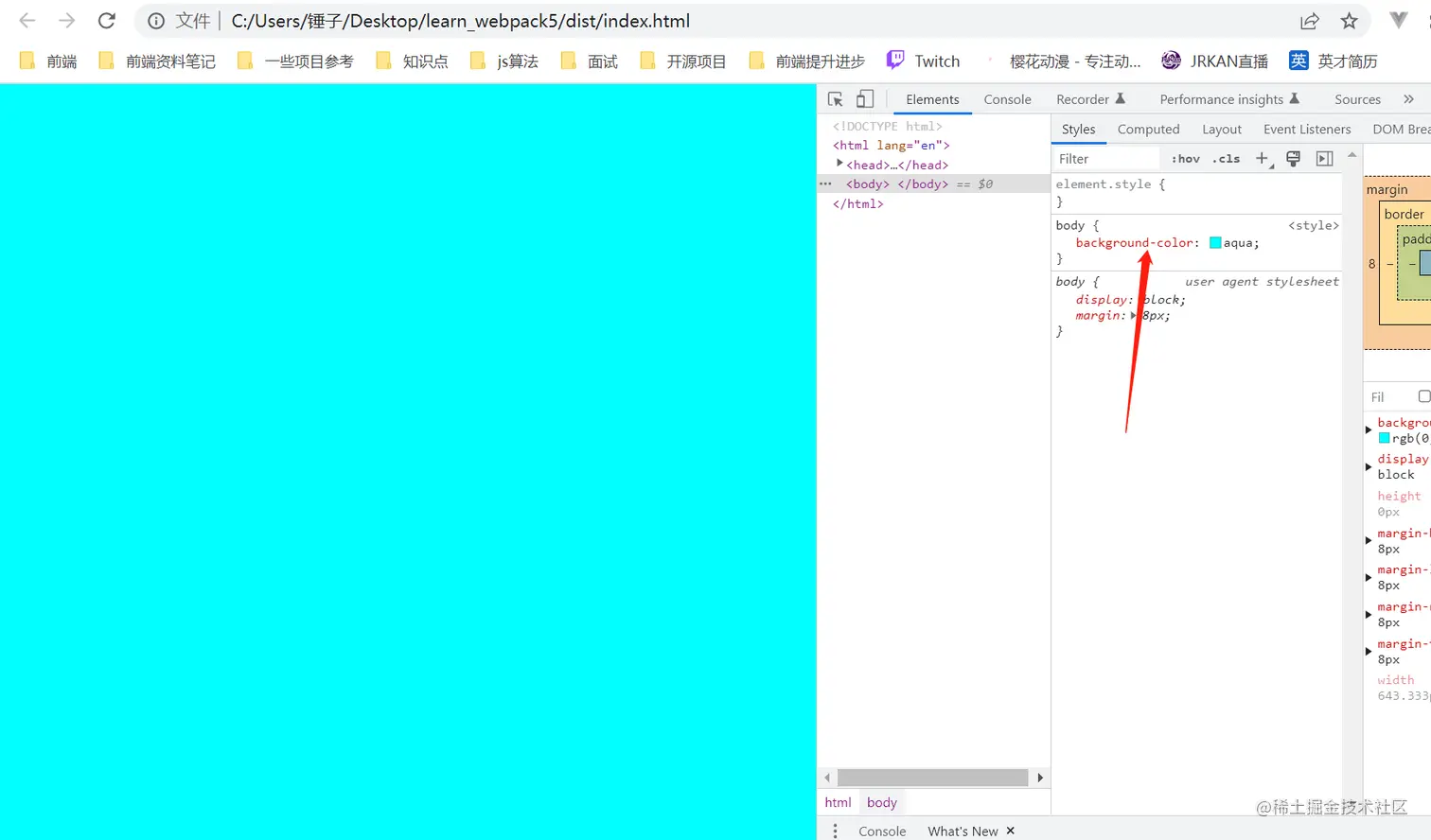Bookmark this page with the star icon
Screen dimensions: 1431x840
pos(1350,21)
